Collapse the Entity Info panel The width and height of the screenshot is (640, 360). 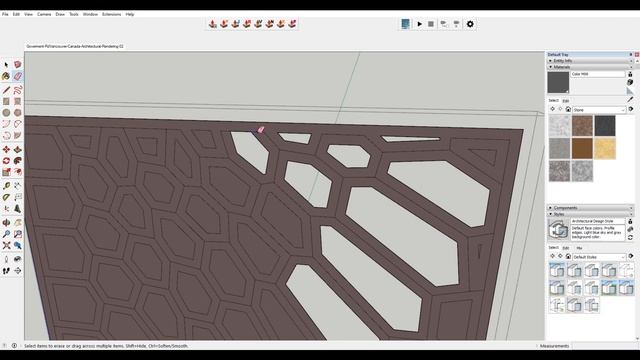550,61
